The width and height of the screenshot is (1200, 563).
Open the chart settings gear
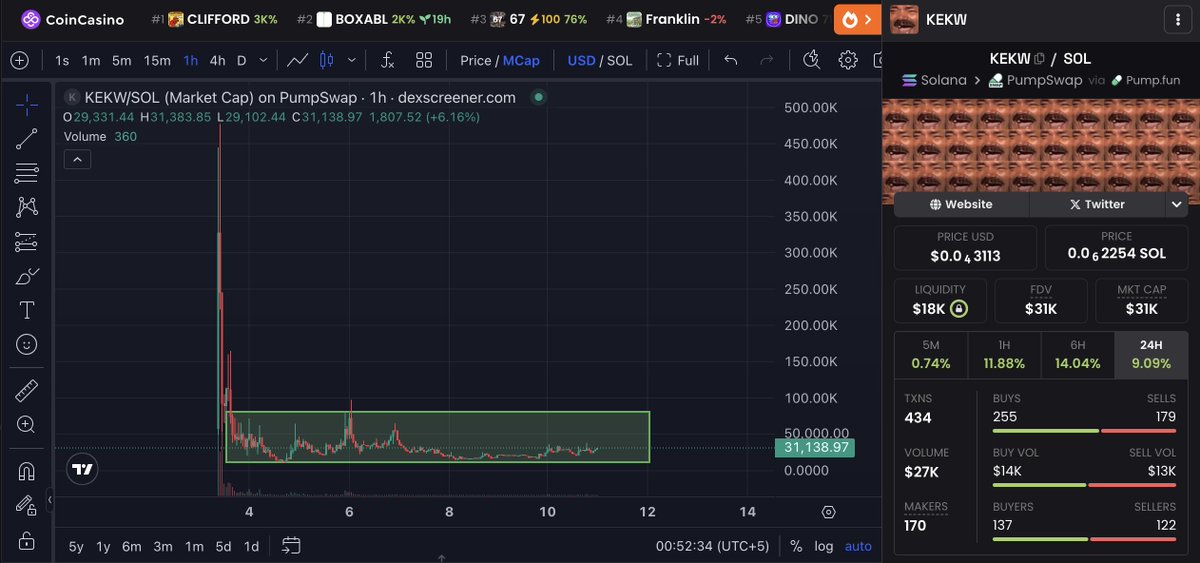(x=848, y=60)
